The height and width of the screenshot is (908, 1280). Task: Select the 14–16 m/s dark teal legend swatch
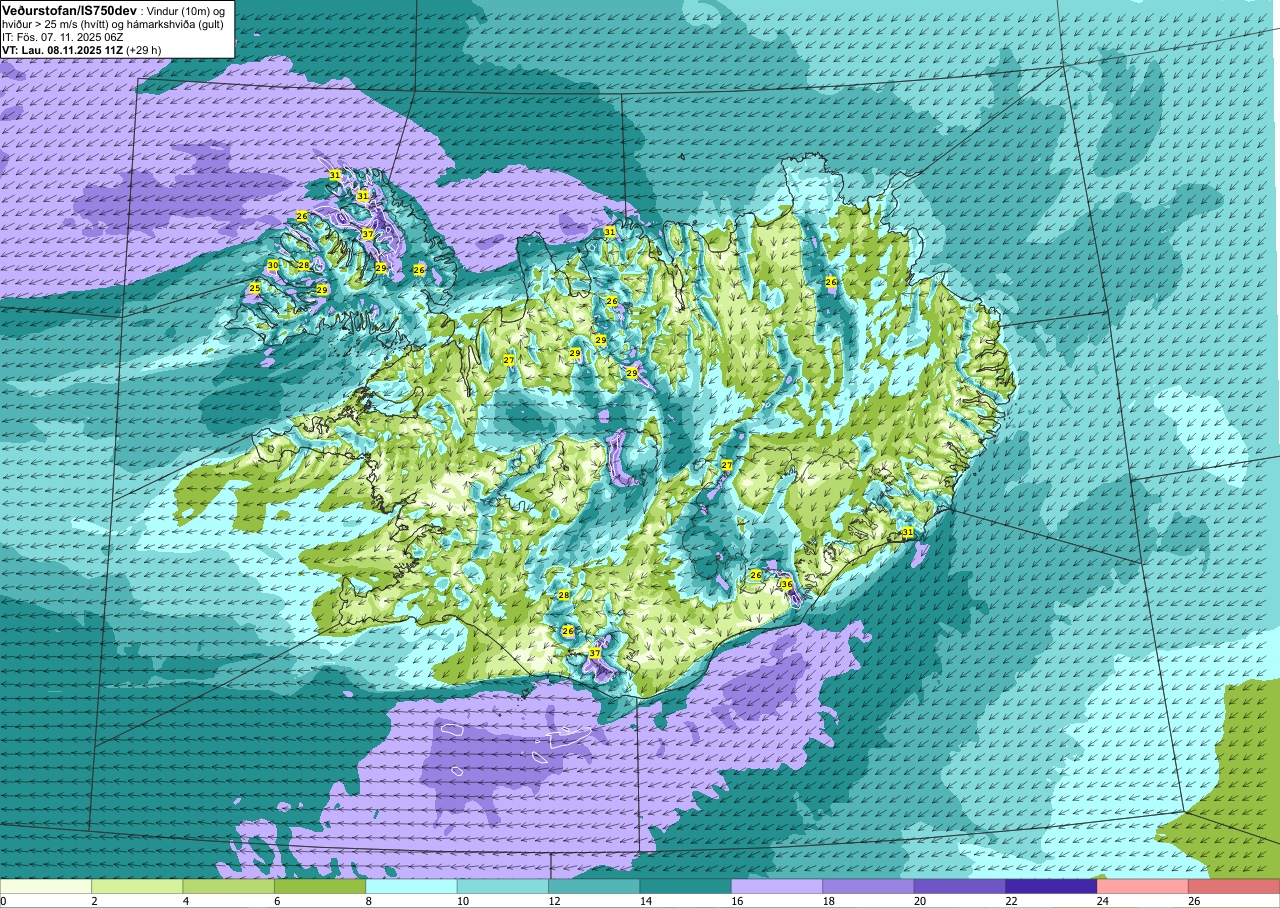pyautogui.click(x=685, y=886)
